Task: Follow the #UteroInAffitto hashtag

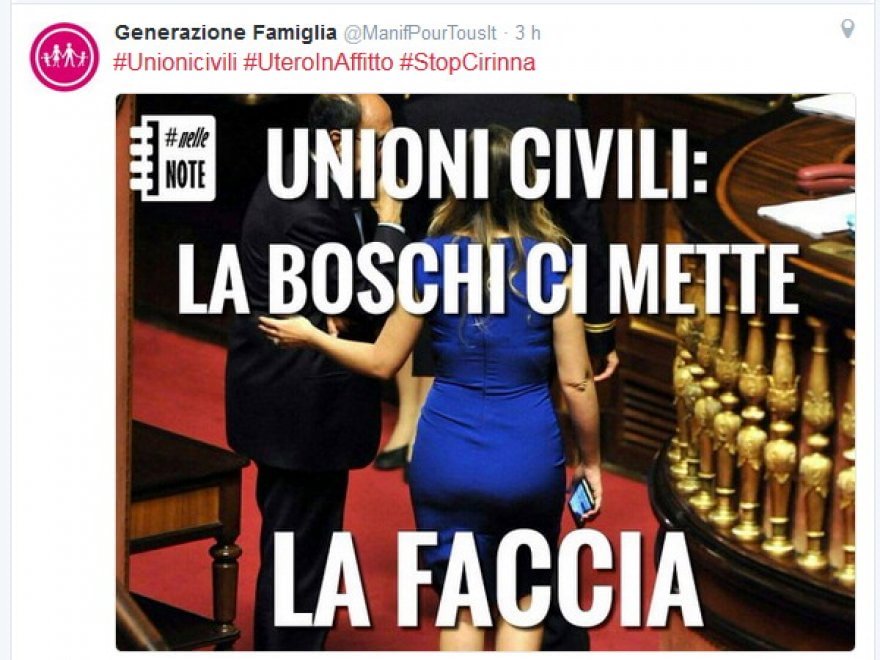Action: [x=318, y=62]
